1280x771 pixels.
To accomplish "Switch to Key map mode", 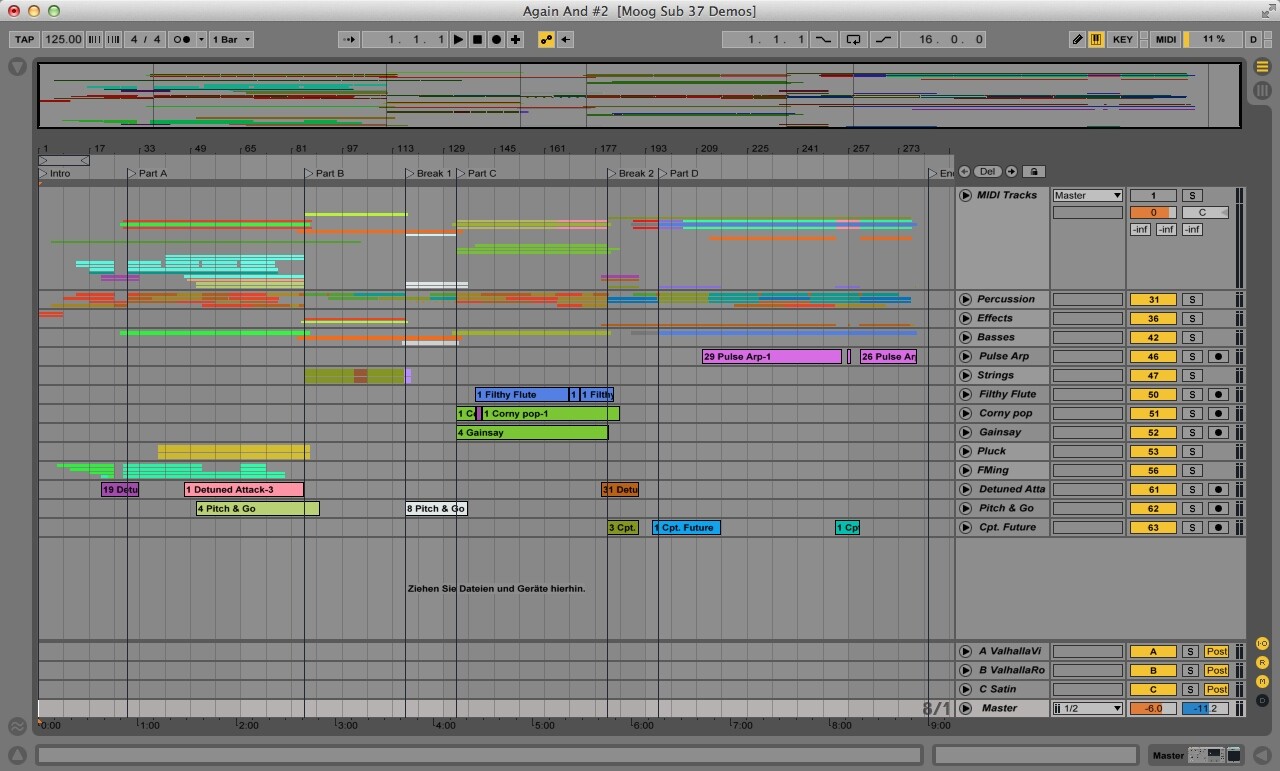I will [1123, 40].
